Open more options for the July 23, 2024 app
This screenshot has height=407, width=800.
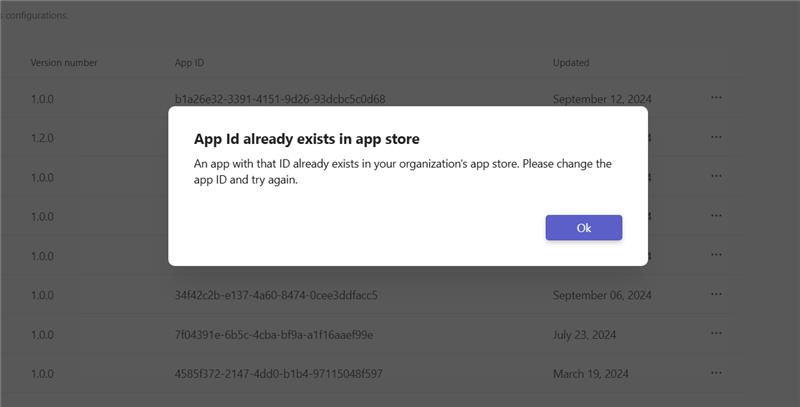pos(716,334)
